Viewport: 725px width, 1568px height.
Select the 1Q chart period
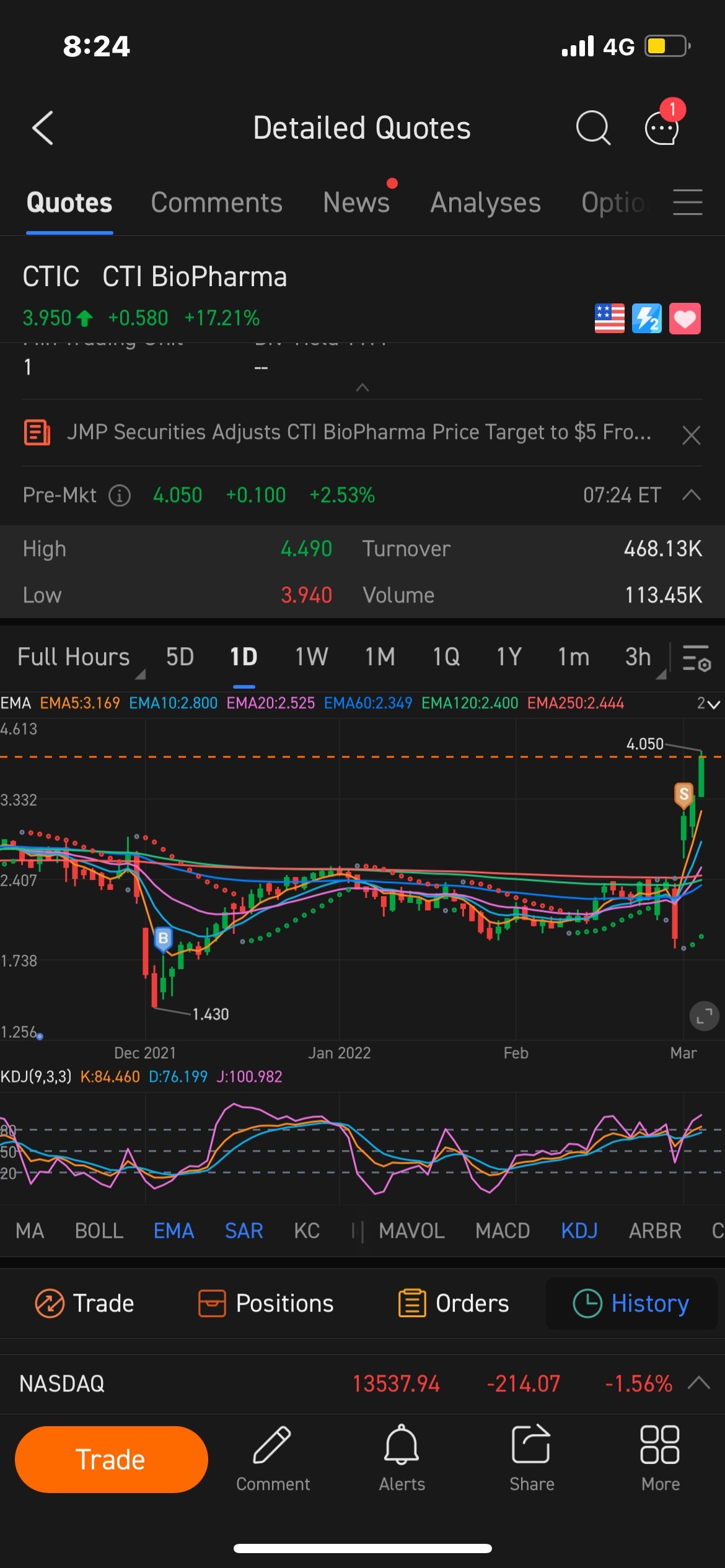tap(446, 657)
